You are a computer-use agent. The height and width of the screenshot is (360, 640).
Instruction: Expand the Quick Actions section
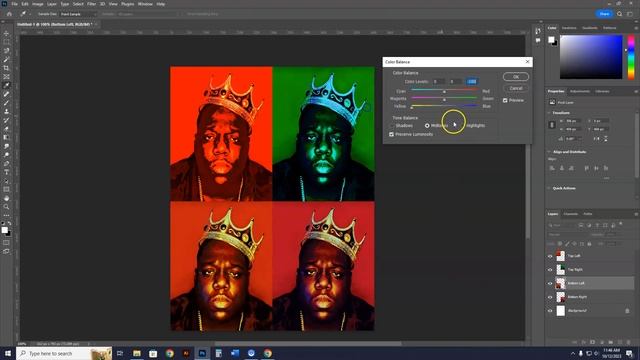coord(549,188)
